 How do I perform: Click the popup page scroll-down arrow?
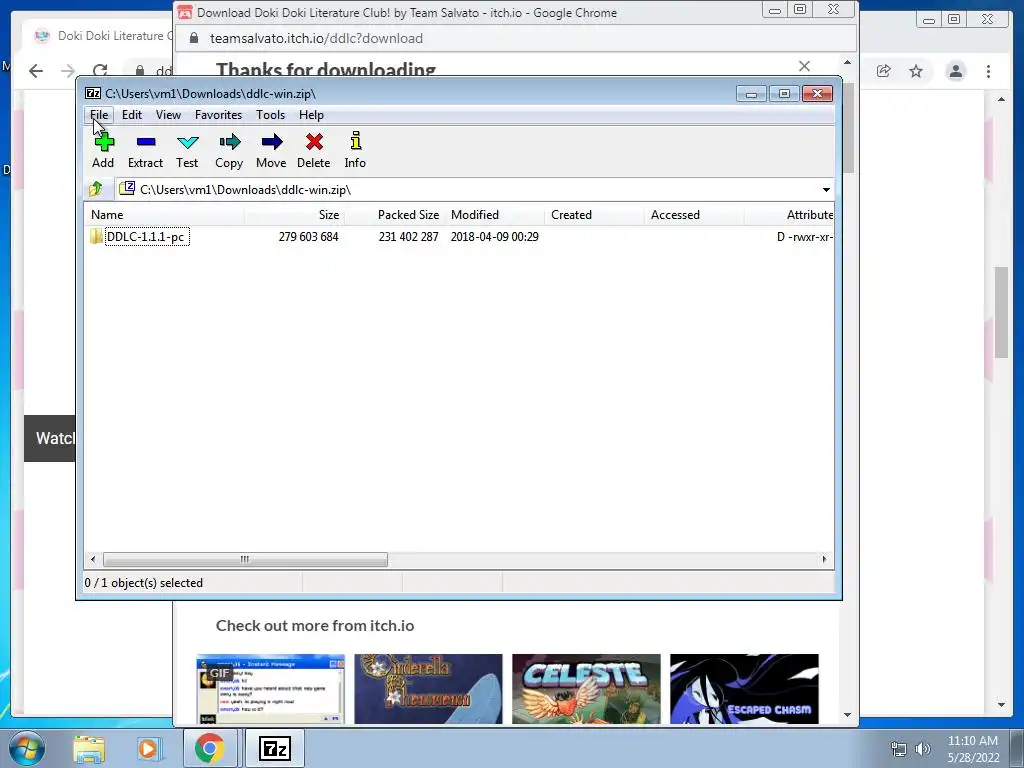(848, 714)
